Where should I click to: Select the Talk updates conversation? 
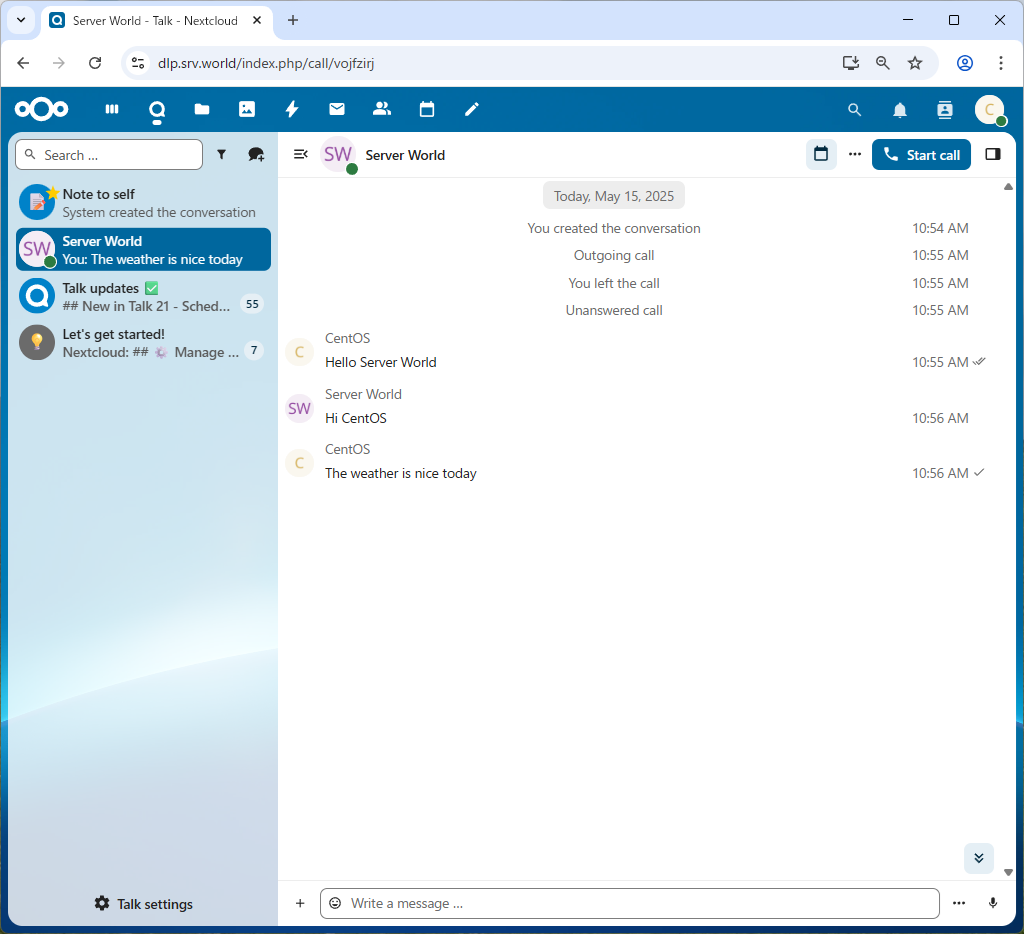[x=143, y=297]
